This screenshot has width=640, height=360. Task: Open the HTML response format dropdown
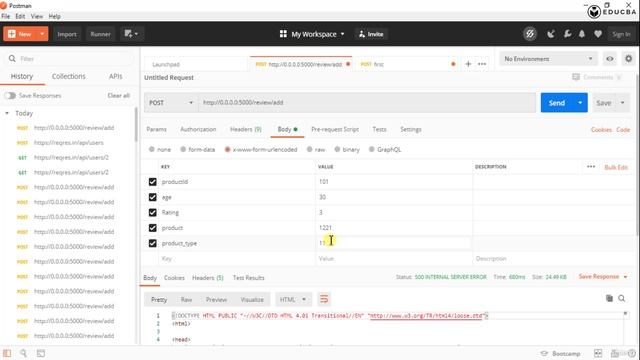point(293,299)
